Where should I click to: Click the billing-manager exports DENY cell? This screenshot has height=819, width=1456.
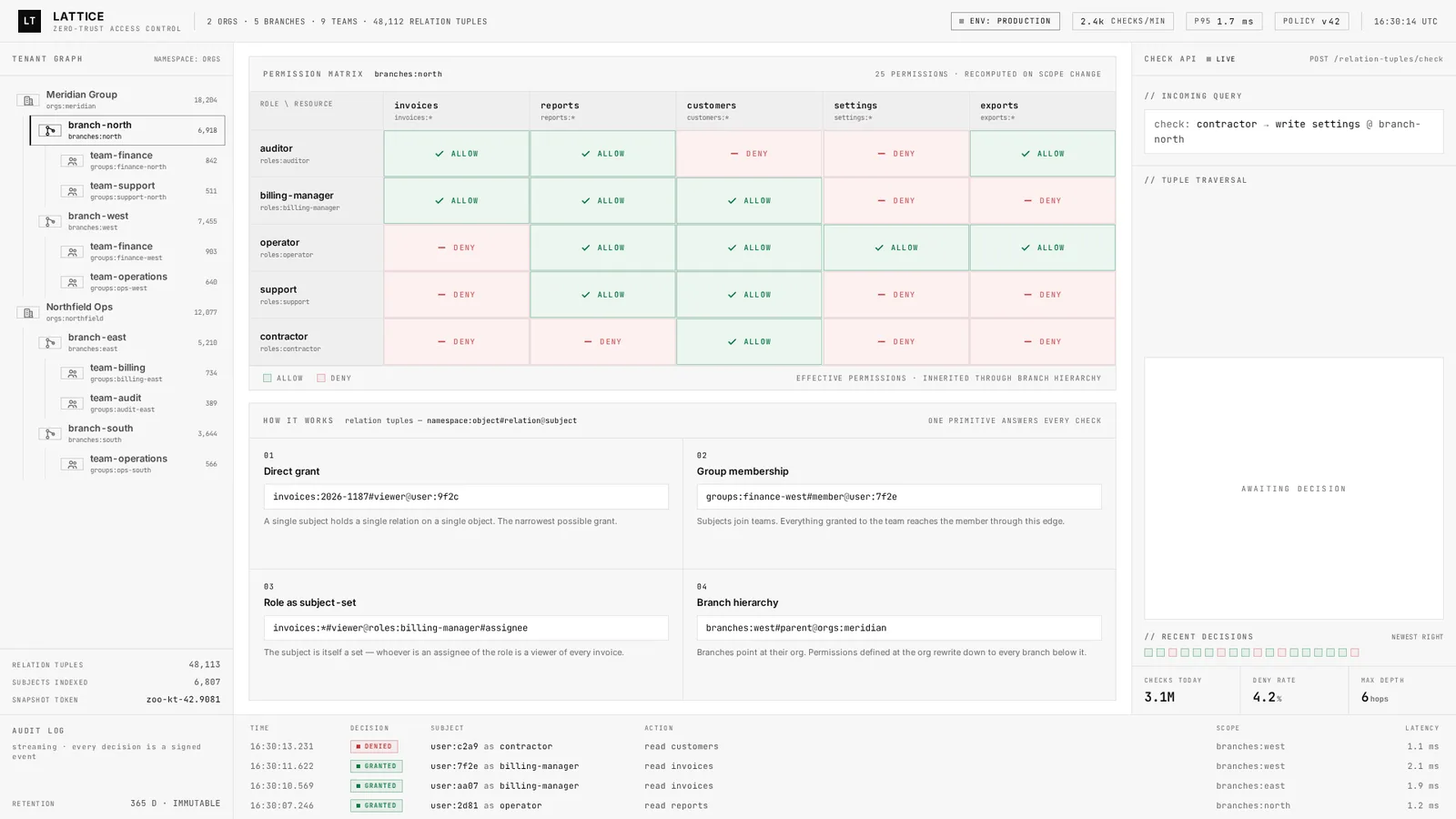1043,200
